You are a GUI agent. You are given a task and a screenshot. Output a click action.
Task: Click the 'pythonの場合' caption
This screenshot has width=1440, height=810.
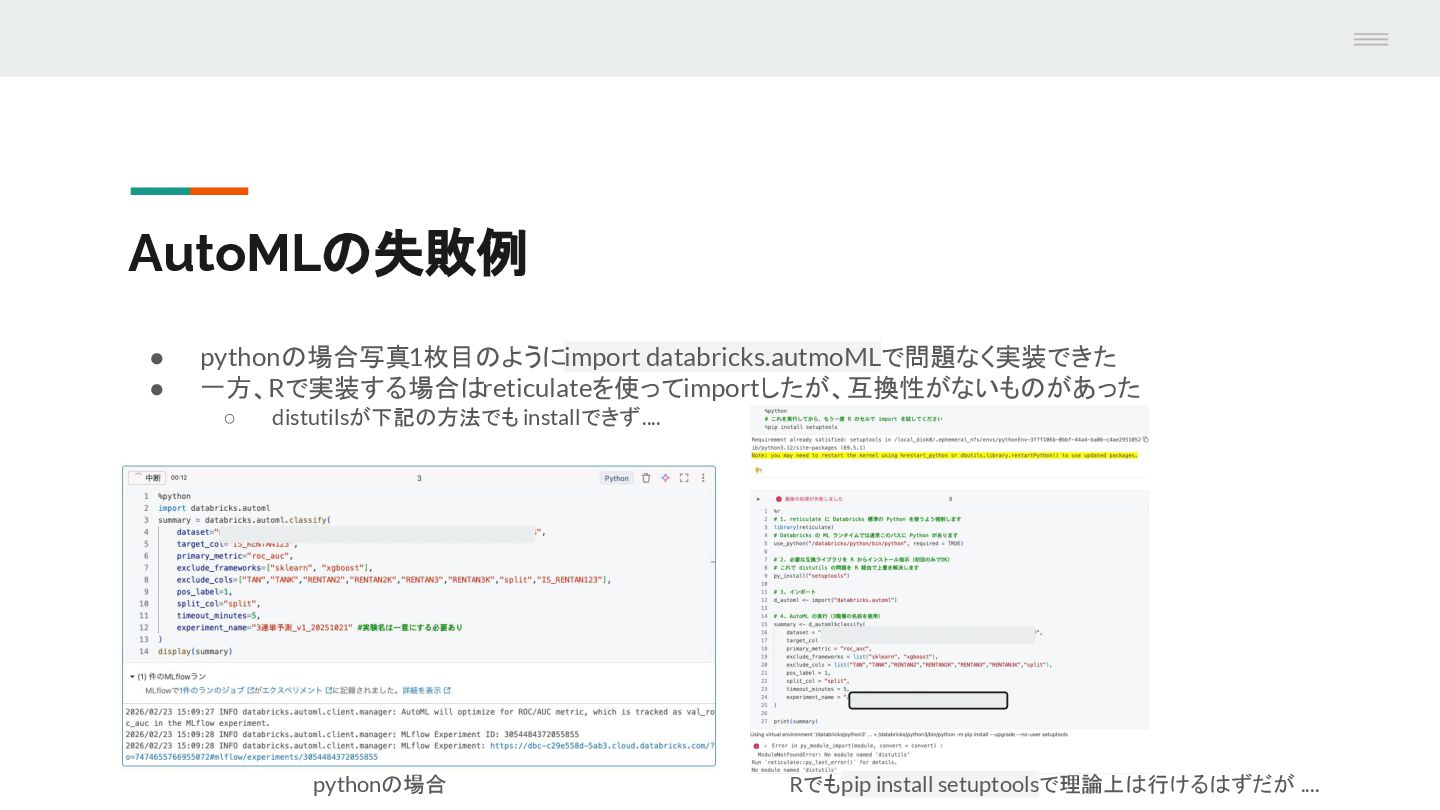click(379, 784)
